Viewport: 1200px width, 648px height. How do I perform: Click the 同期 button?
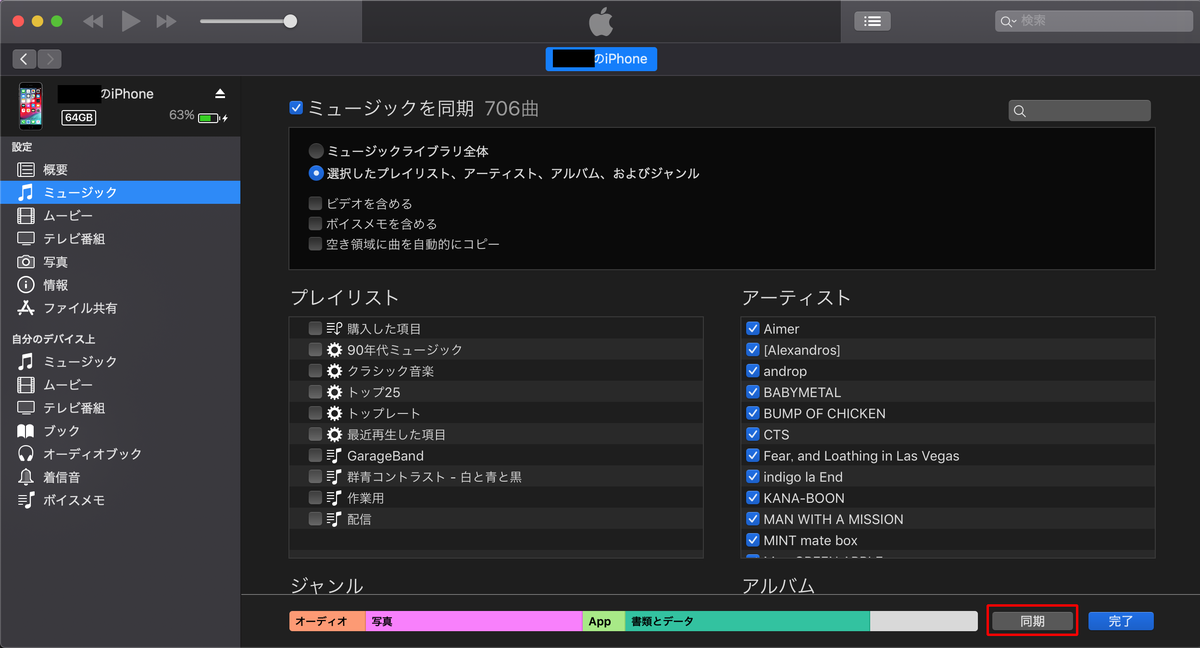pyautogui.click(x=1032, y=620)
